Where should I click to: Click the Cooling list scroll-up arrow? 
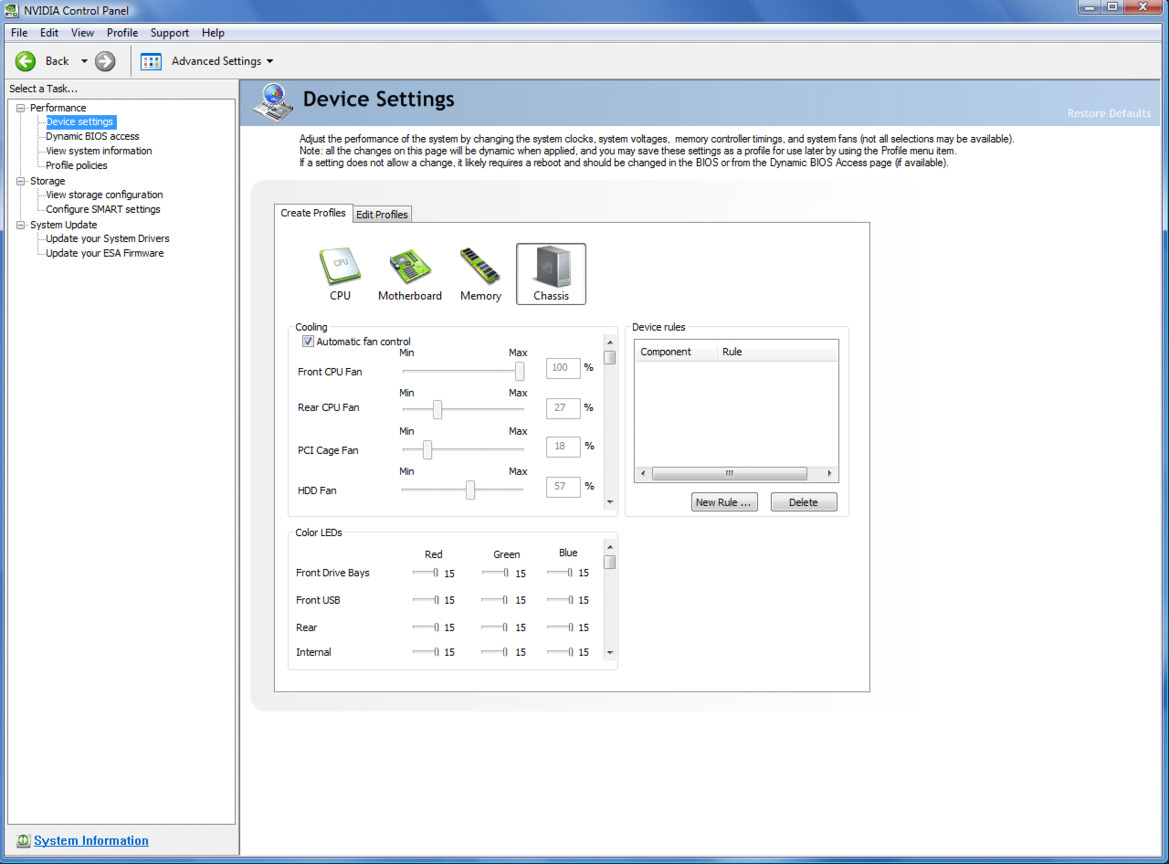pyautogui.click(x=610, y=342)
